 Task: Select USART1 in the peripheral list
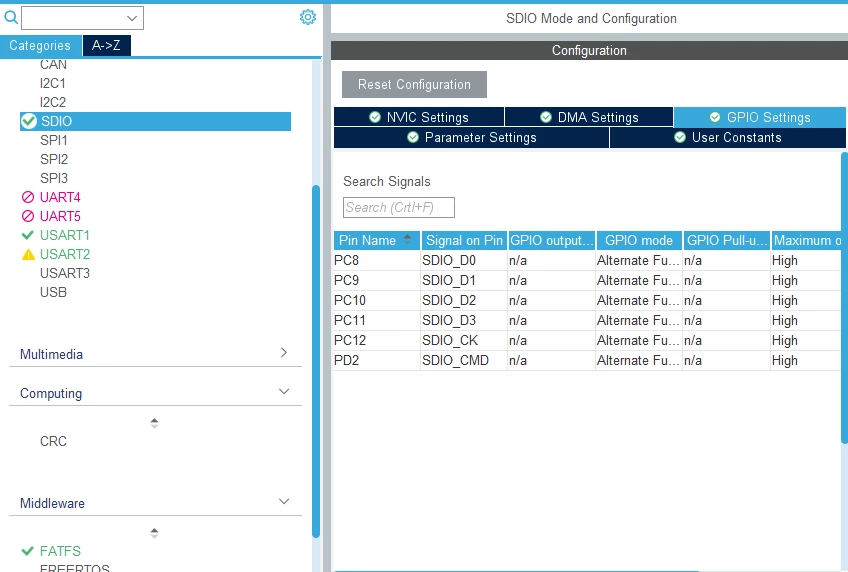coord(65,235)
